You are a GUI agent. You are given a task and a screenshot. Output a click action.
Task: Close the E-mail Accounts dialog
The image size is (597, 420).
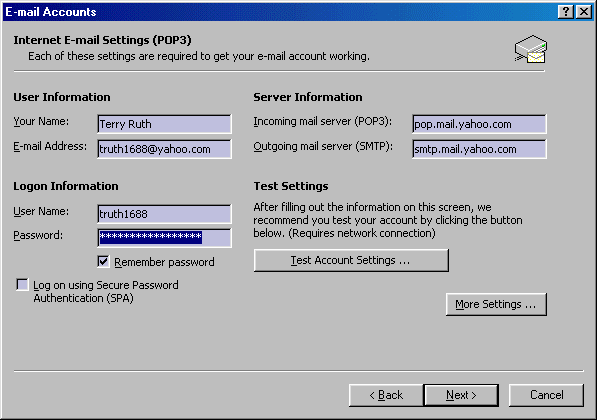click(x=584, y=12)
